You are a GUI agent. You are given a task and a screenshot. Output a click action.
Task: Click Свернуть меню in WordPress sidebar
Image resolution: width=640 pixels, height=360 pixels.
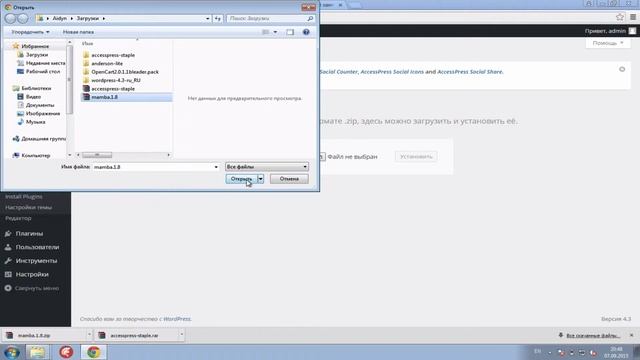[x=37, y=288]
